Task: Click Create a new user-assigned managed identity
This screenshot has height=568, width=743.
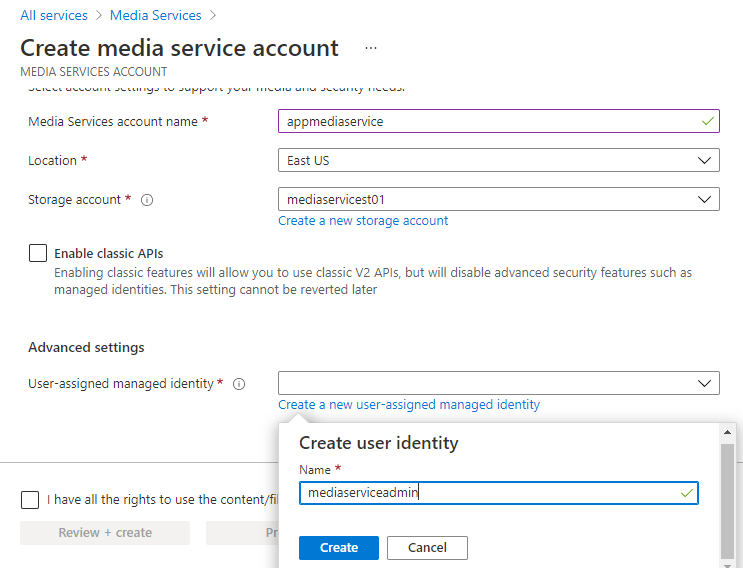Action: [409, 404]
